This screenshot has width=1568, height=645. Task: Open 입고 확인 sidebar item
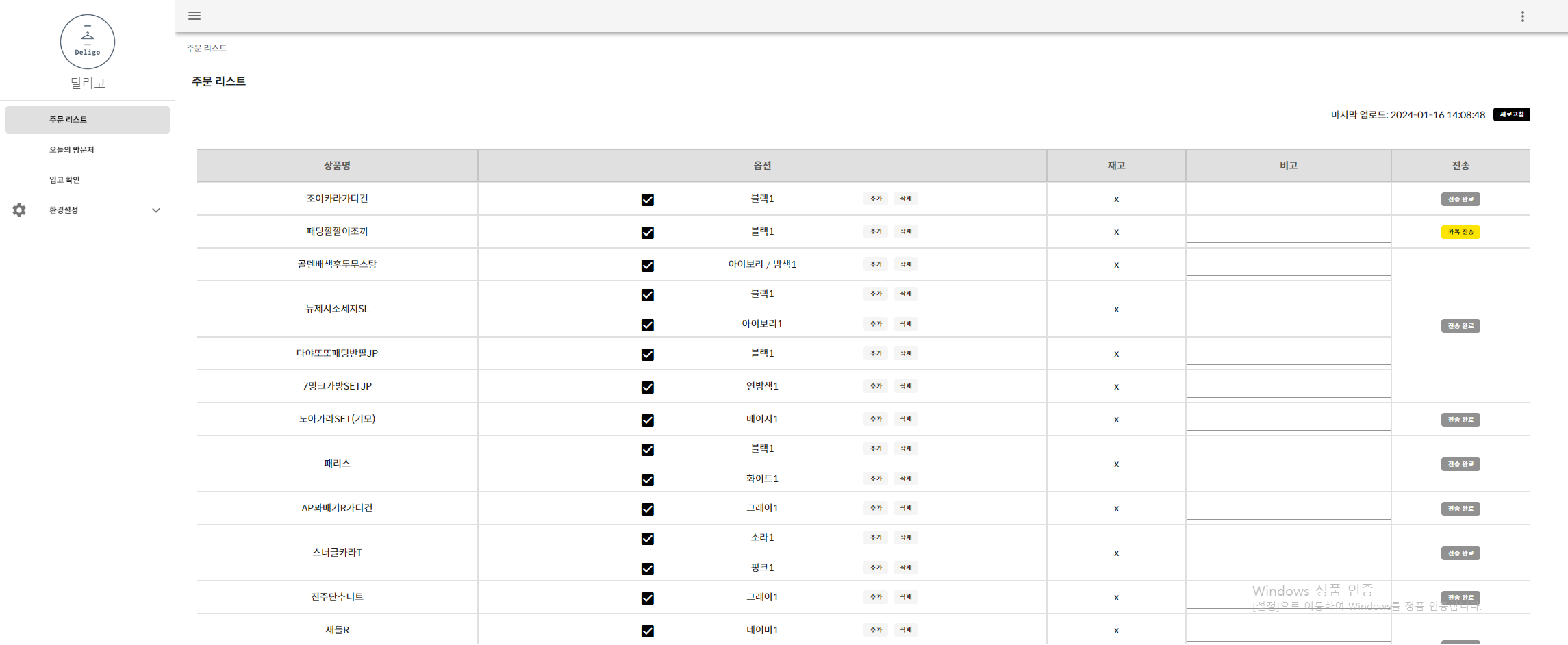coord(88,180)
